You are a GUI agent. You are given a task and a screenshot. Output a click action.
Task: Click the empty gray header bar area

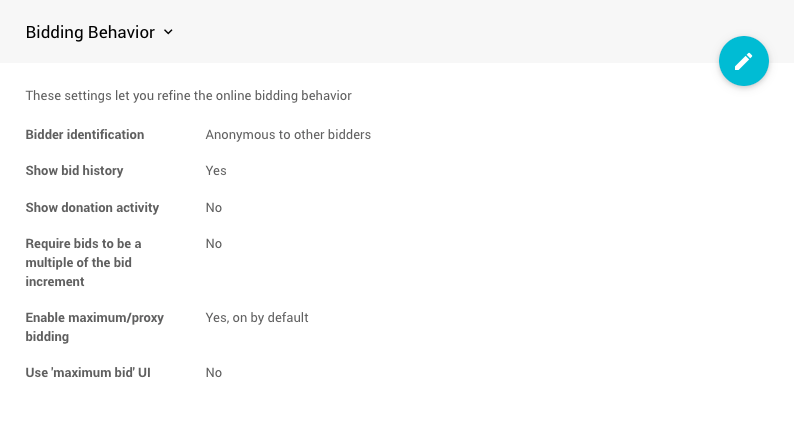(450, 30)
